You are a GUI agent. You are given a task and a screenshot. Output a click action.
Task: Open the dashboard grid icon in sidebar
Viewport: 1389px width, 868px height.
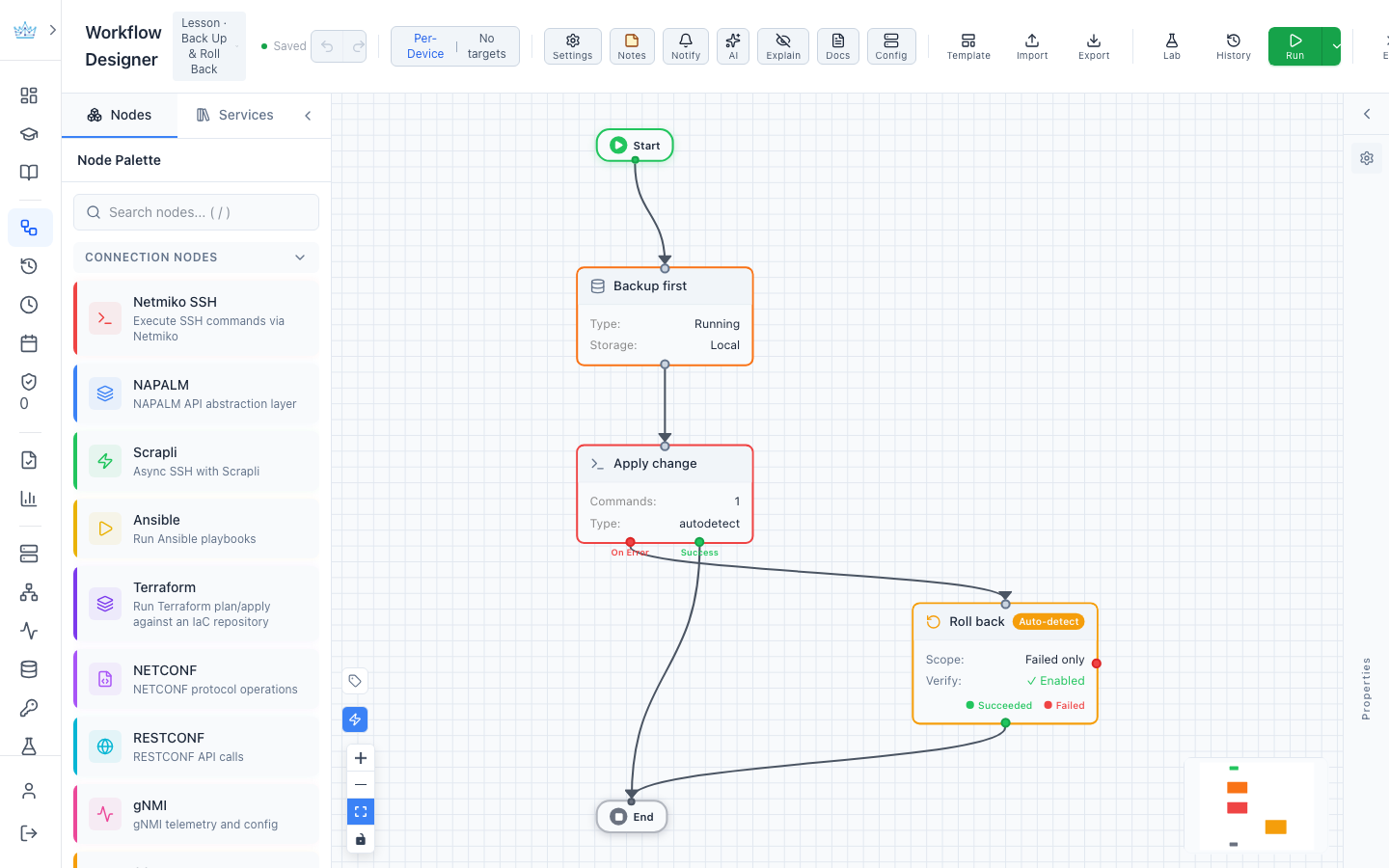click(x=29, y=95)
